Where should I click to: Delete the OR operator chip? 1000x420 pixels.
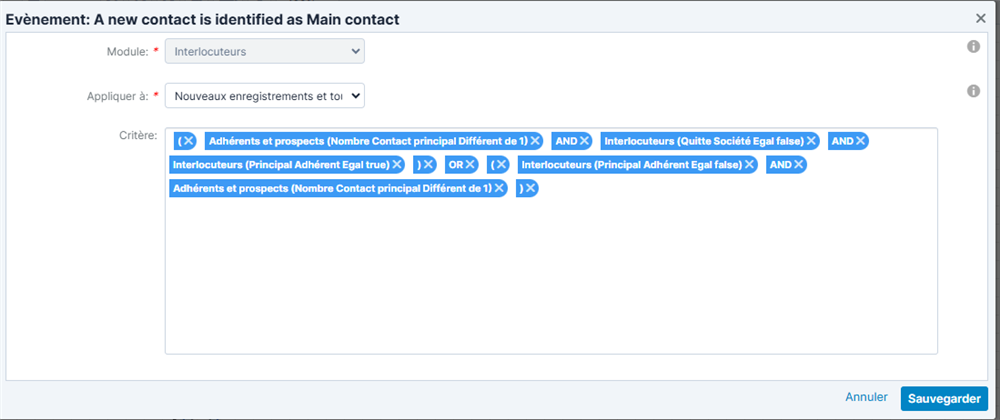pyautogui.click(x=470, y=164)
